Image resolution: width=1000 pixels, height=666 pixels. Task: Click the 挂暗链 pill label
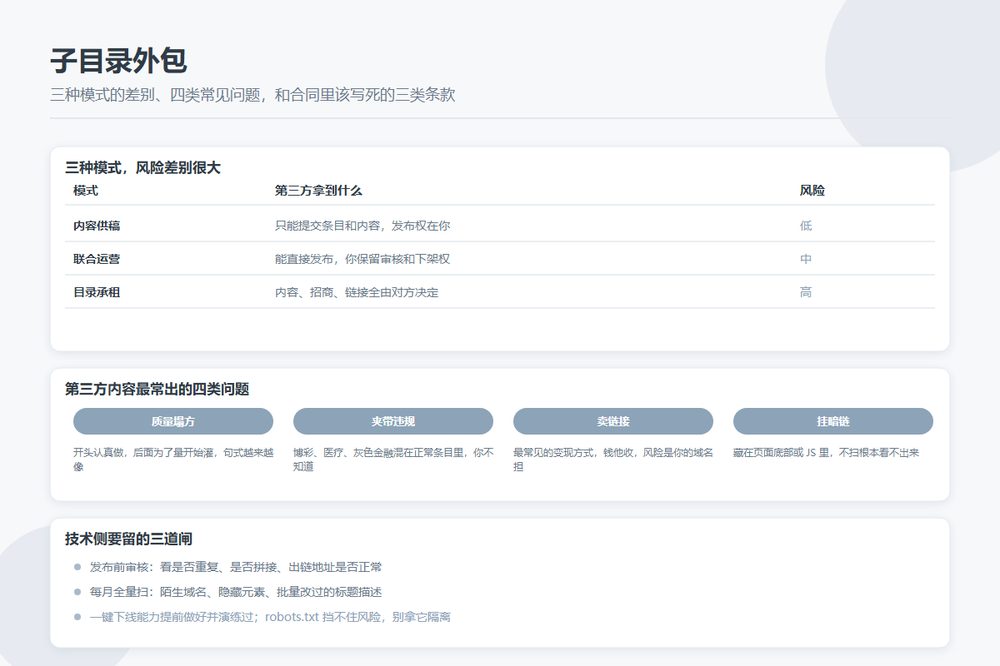833,422
